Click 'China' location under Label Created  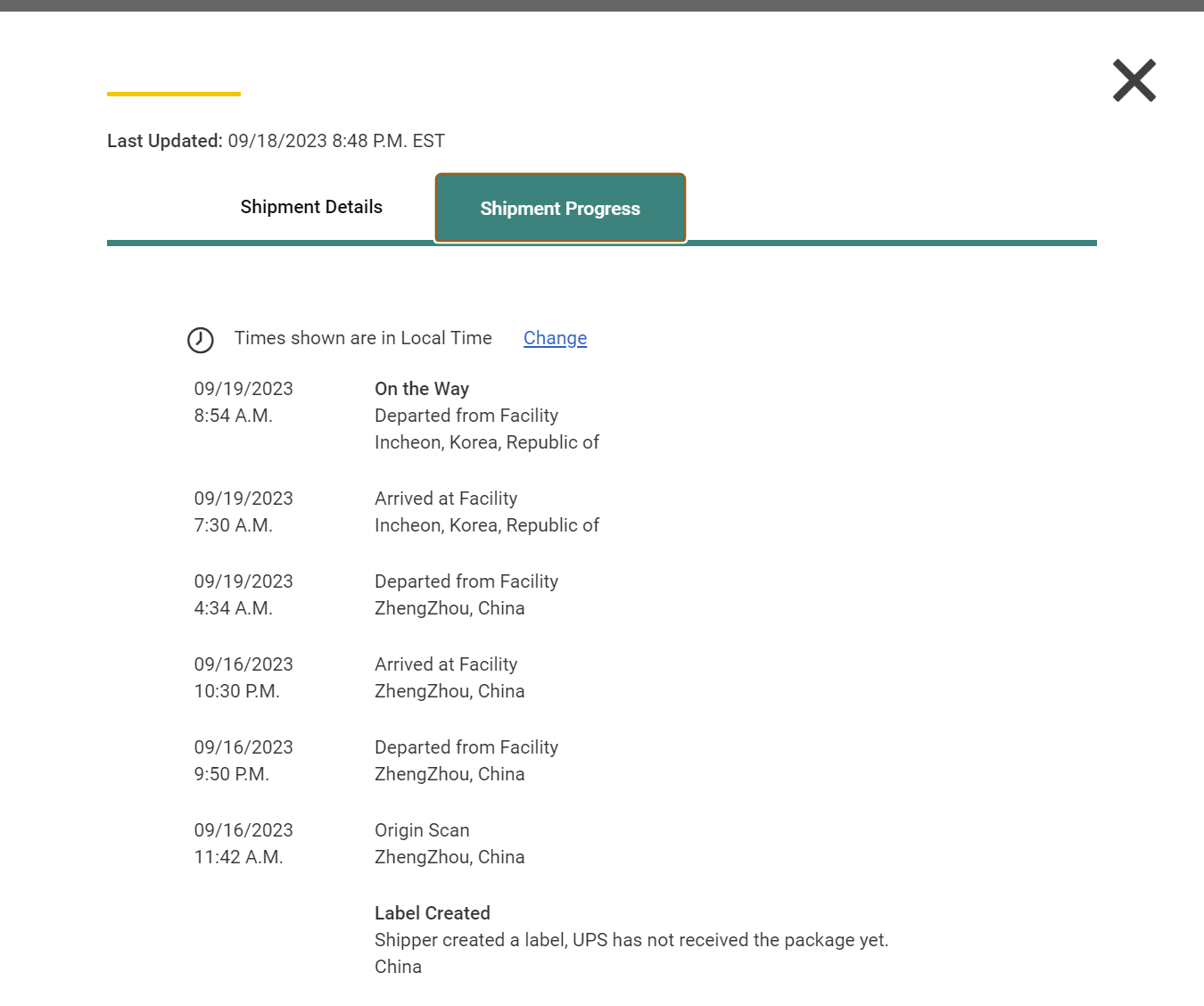click(398, 967)
